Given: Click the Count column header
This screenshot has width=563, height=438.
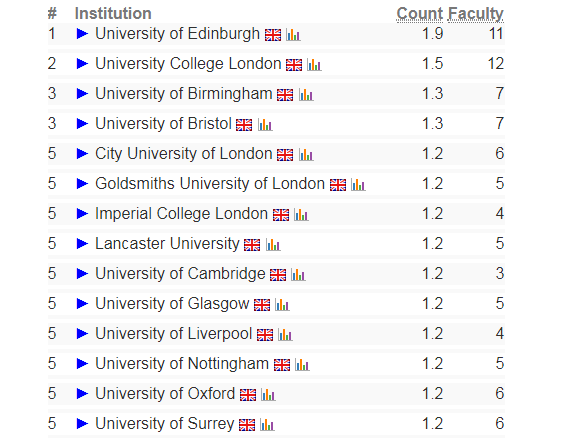Looking at the screenshot, I should (420, 14).
